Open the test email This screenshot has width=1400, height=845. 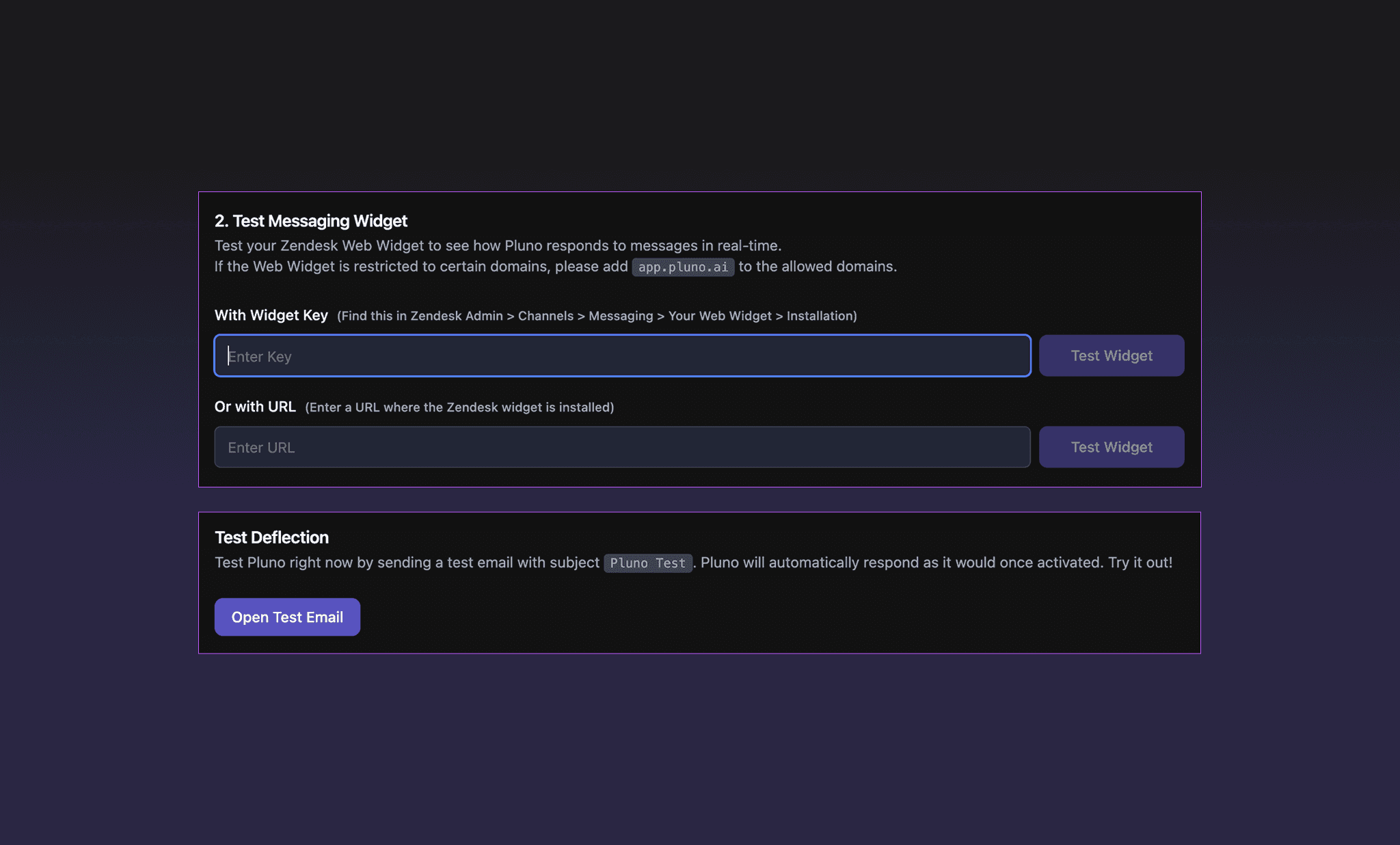pyautogui.click(x=287, y=617)
